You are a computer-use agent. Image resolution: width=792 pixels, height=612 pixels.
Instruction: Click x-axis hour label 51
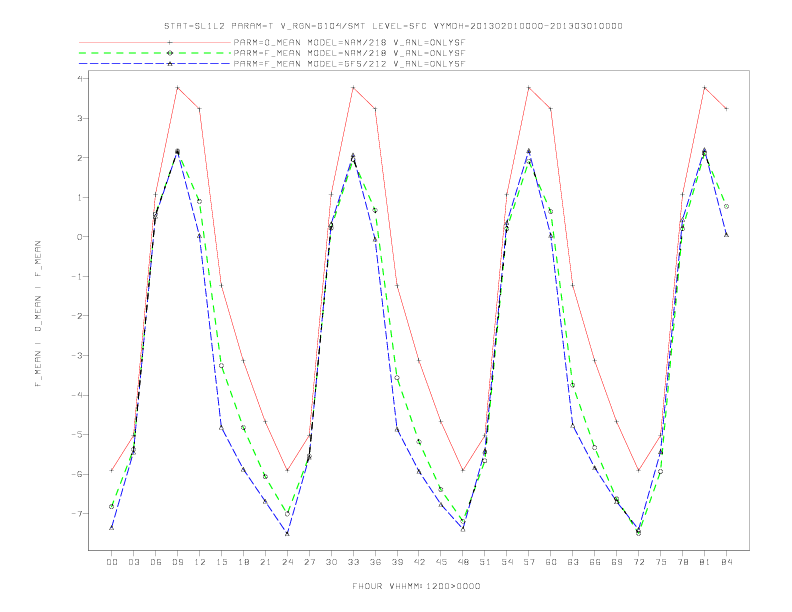click(485, 562)
